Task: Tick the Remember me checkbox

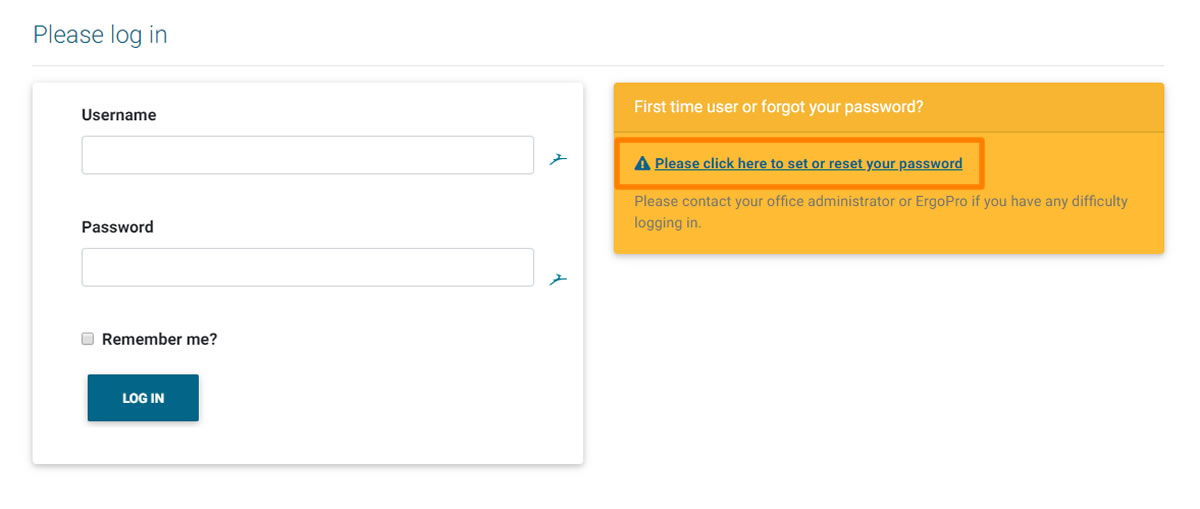Action: pyautogui.click(x=88, y=339)
